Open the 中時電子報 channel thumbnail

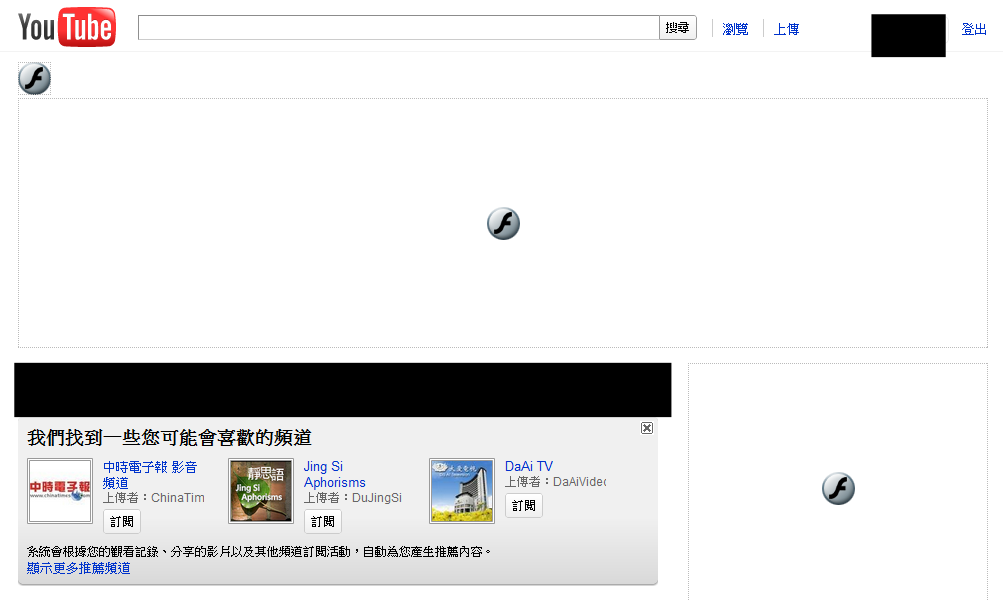pos(59,491)
